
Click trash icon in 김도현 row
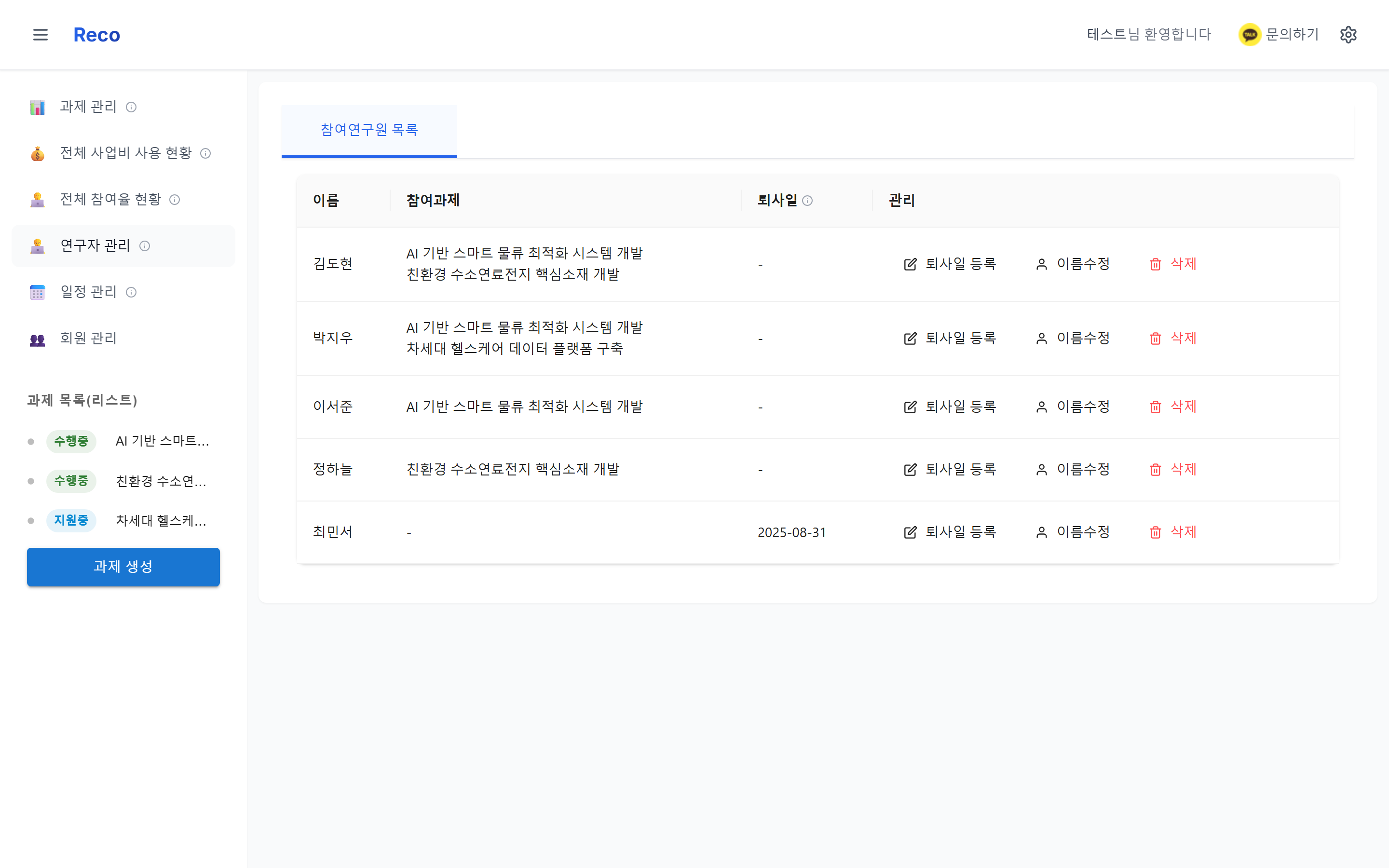tap(1156, 264)
